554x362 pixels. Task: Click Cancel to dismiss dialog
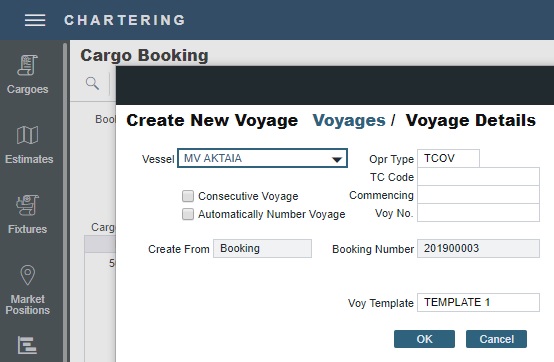pyautogui.click(x=496, y=339)
